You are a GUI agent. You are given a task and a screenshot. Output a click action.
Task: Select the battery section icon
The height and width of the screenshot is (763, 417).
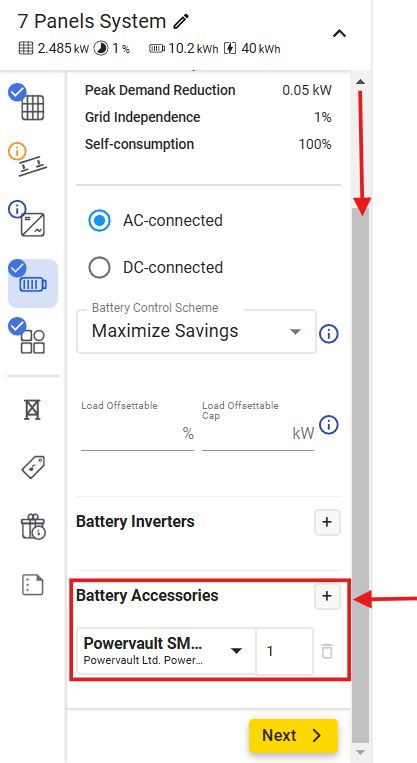tap(33, 284)
